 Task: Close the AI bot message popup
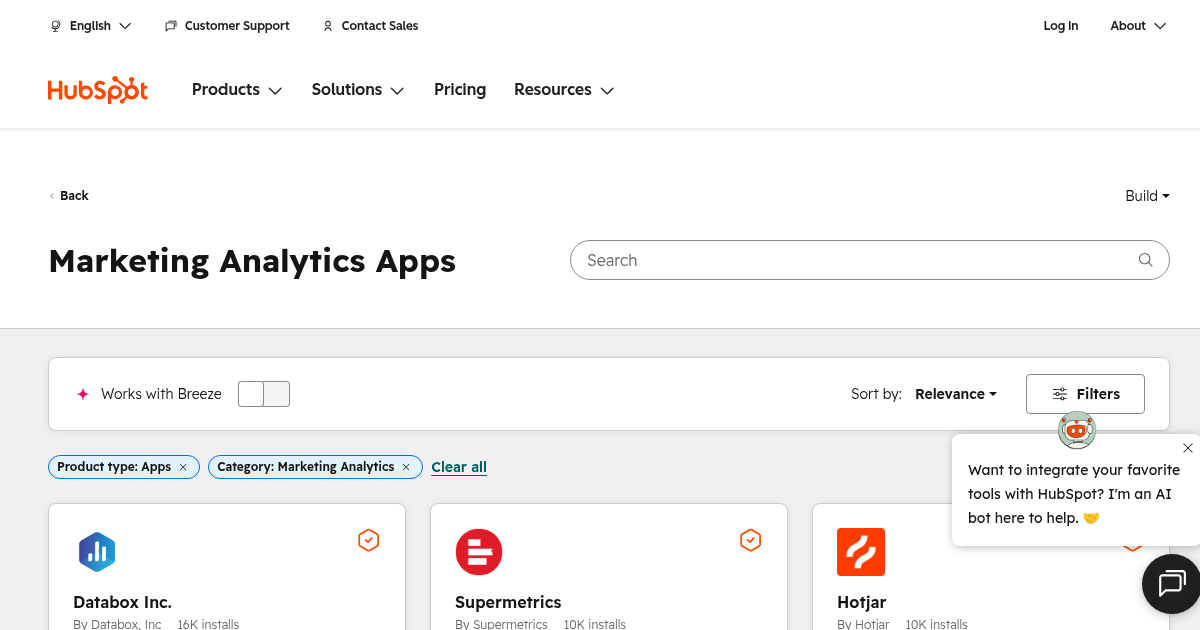point(1187,448)
